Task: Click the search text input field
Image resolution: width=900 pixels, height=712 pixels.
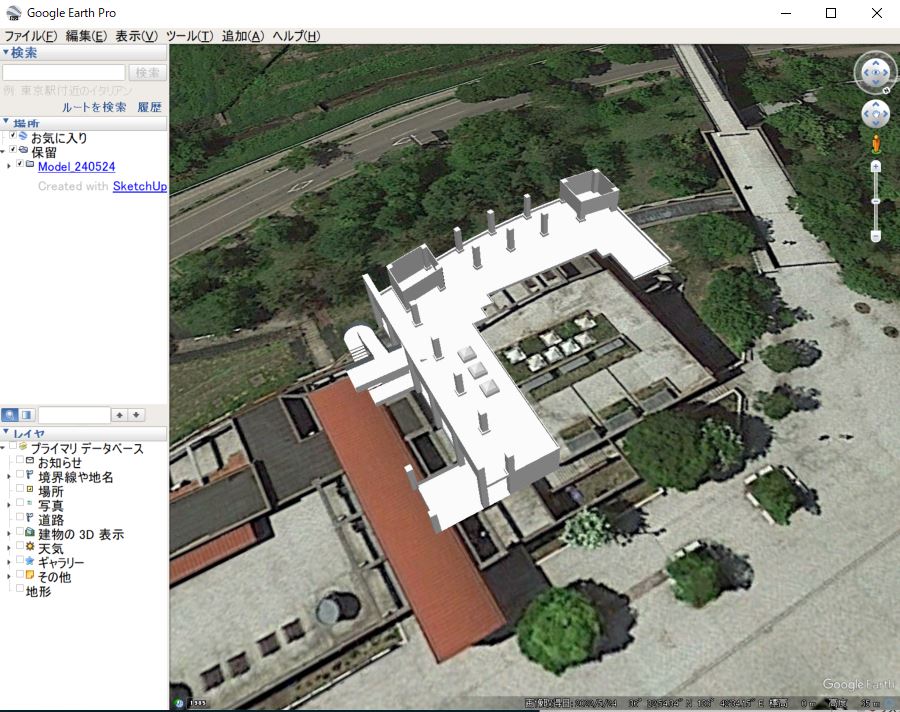Action: click(64, 73)
